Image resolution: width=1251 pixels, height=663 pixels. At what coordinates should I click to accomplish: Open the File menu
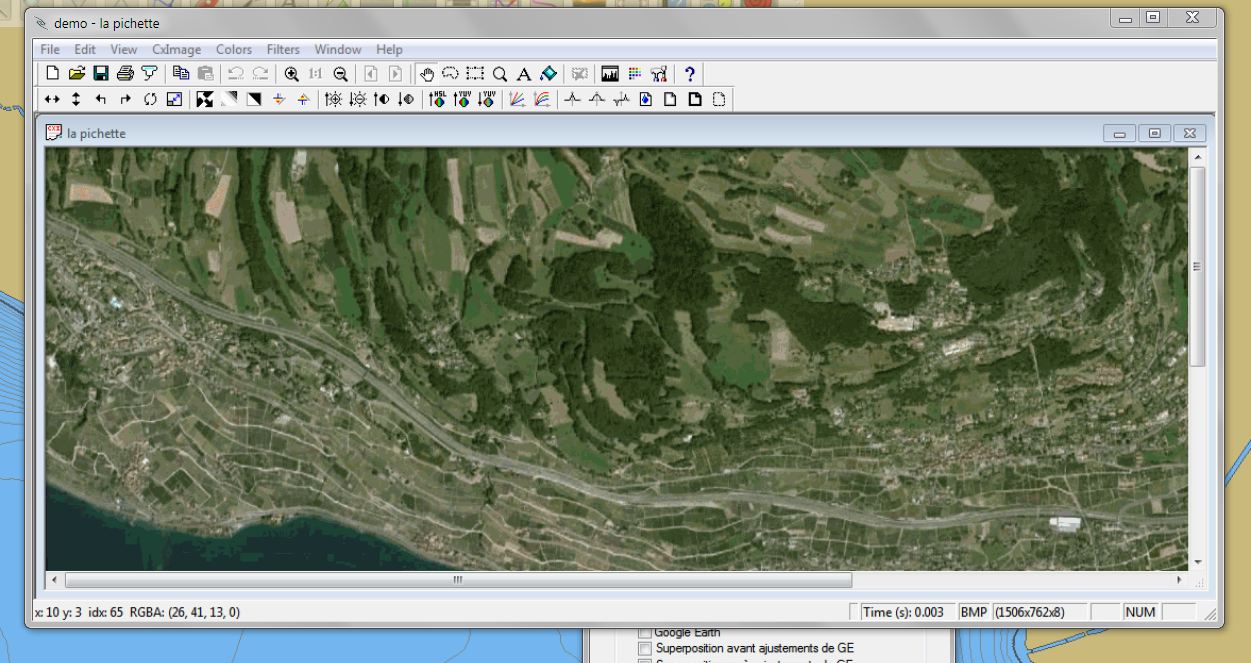(x=50, y=49)
